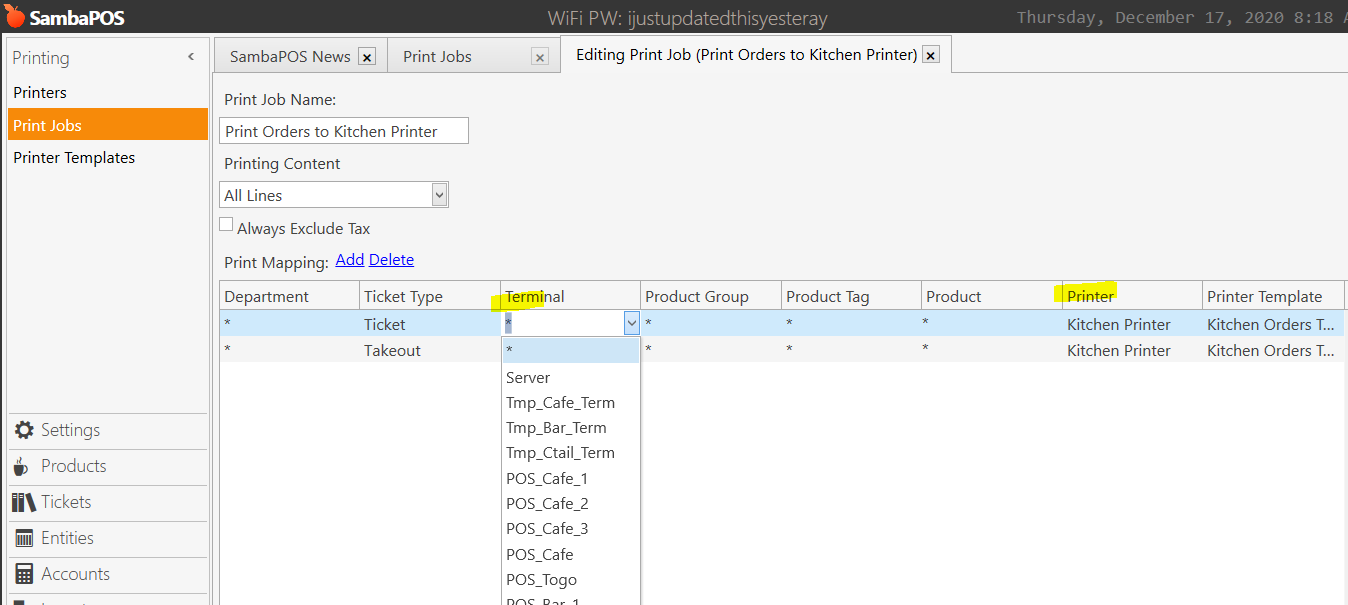The width and height of the screenshot is (1348, 605).
Task: Click the Product column header
Action: [x=992, y=296]
